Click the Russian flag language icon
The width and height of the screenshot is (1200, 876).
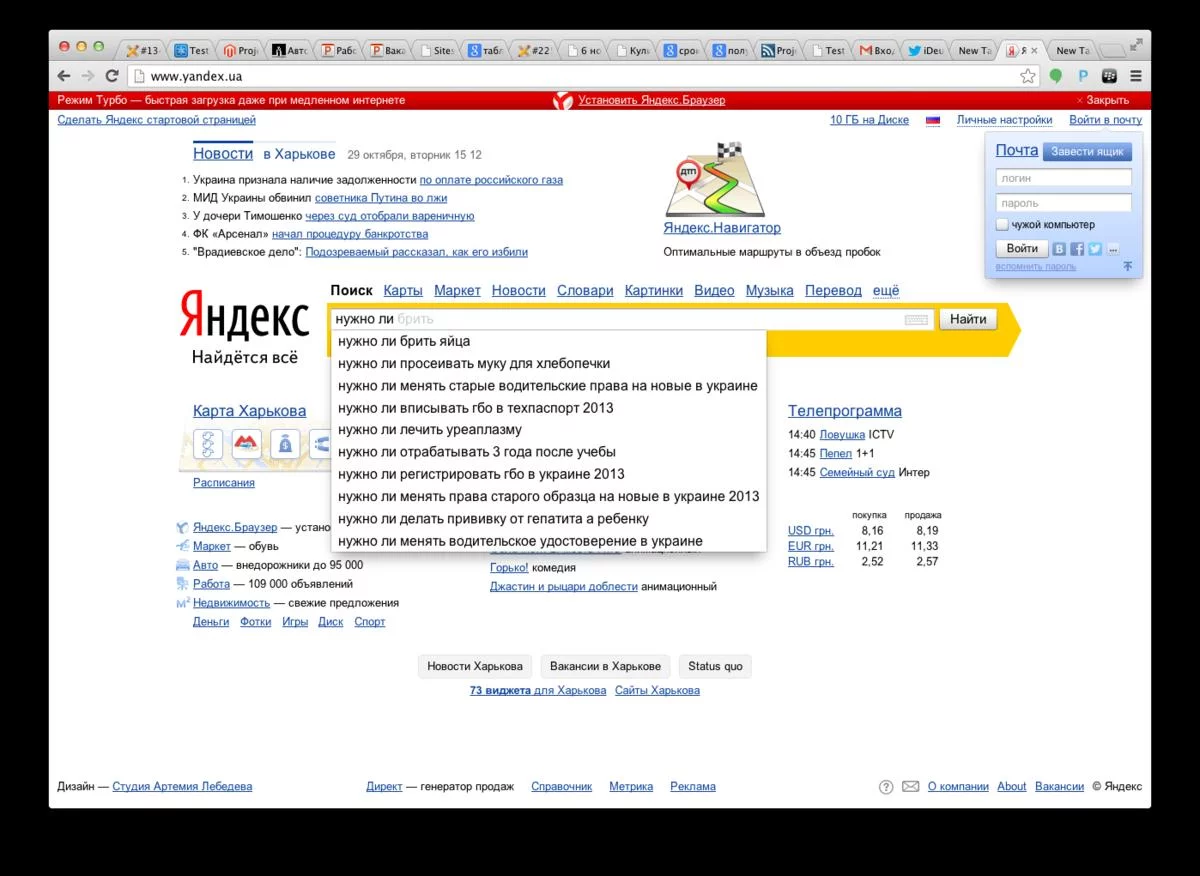(x=933, y=120)
